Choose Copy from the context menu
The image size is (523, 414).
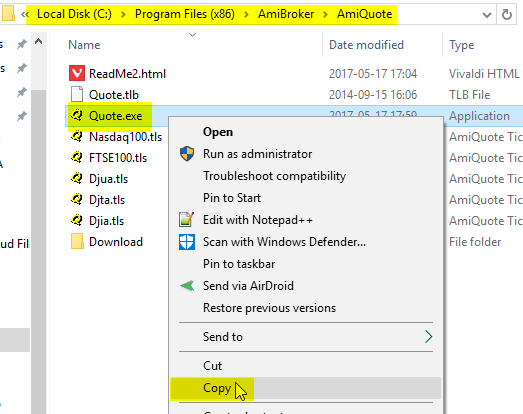217,388
